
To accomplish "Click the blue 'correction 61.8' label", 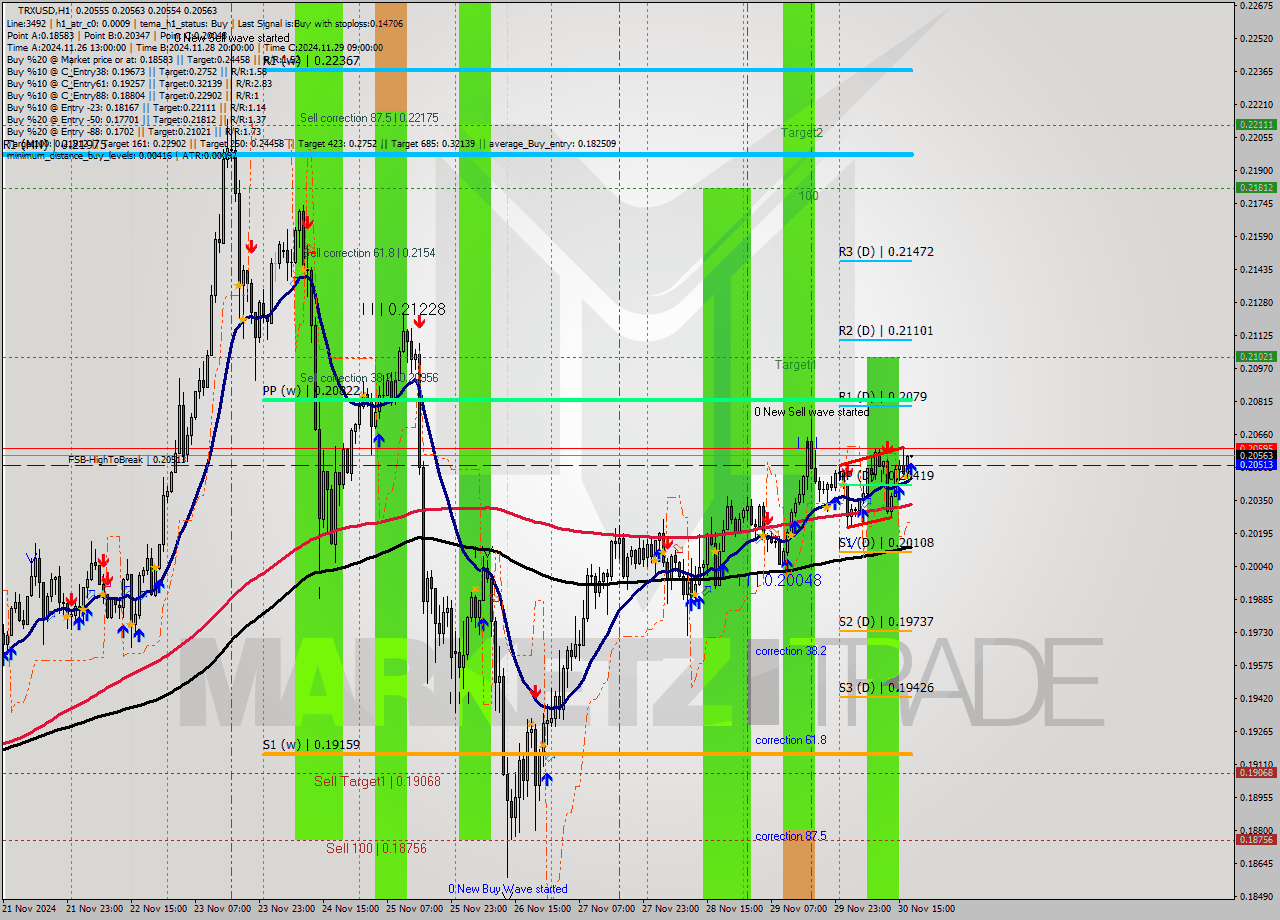I will click(790, 740).
